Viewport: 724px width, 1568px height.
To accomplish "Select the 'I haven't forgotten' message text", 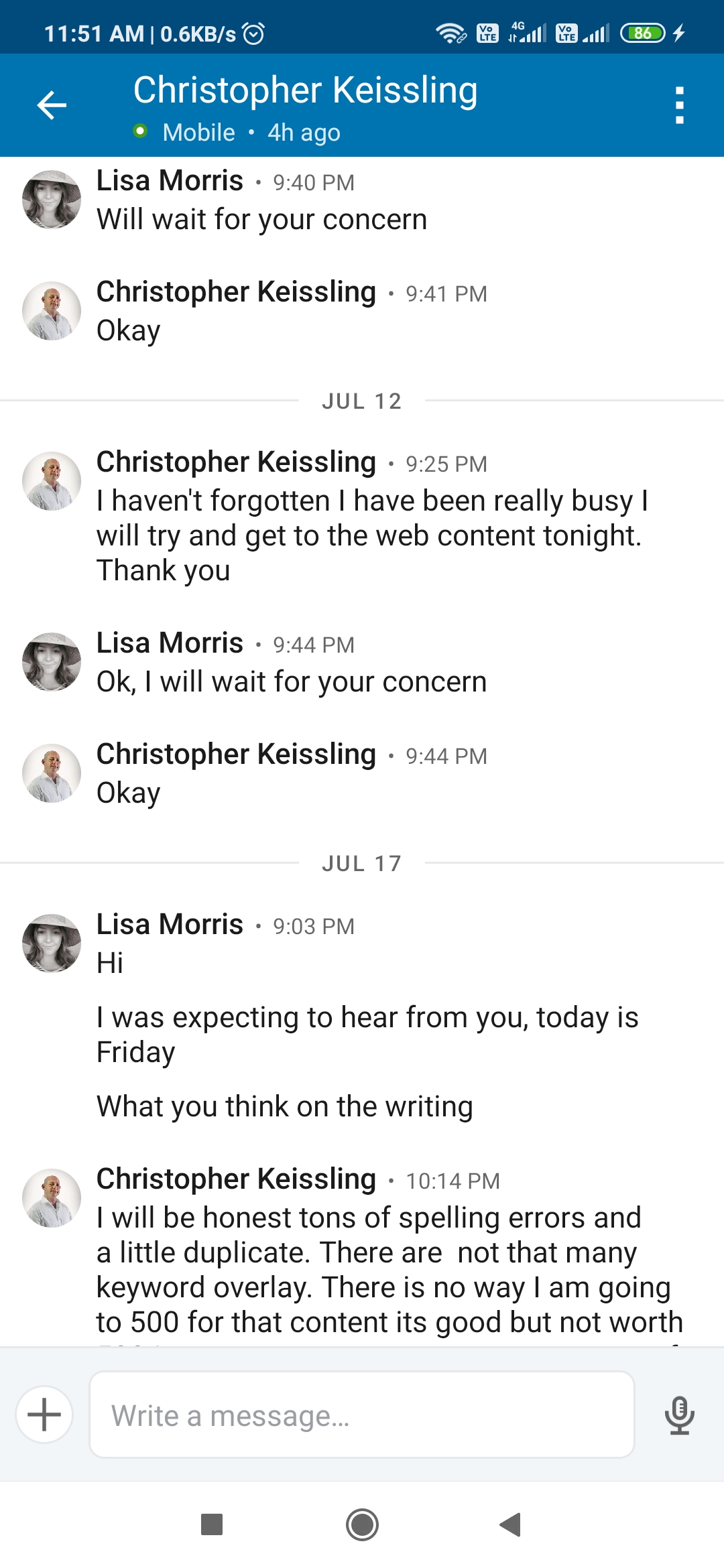I will (372, 535).
